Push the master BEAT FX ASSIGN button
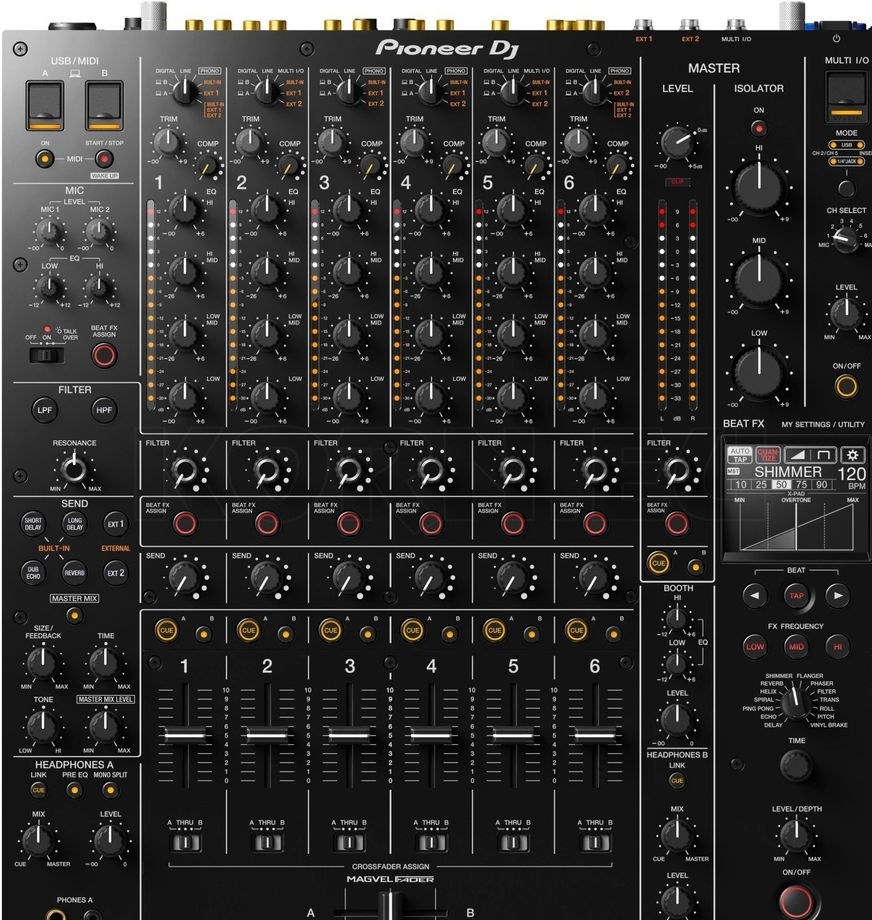872x920 pixels. point(676,522)
